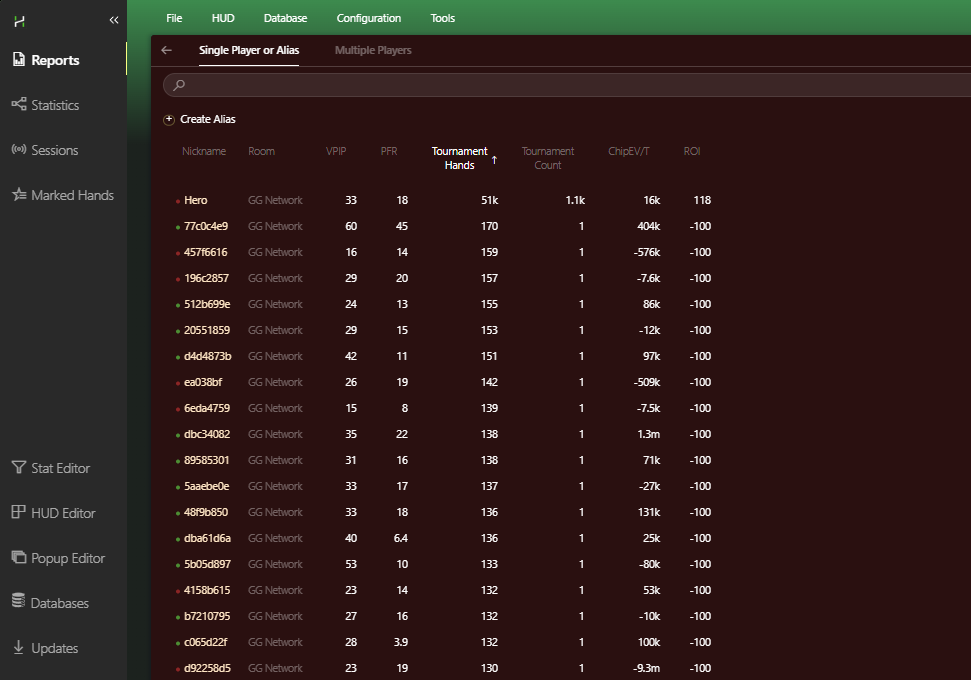
Task: Open the Configuration menu
Action: (x=368, y=18)
